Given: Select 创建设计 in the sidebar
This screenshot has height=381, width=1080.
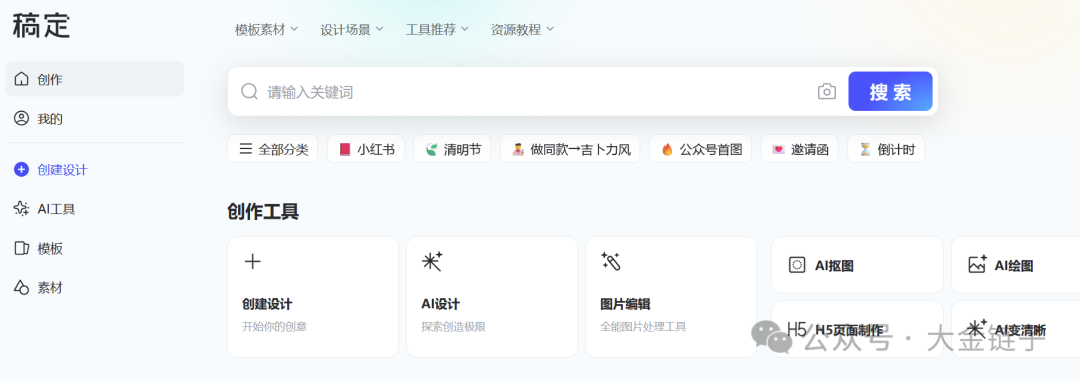Looking at the screenshot, I should [x=95, y=169].
